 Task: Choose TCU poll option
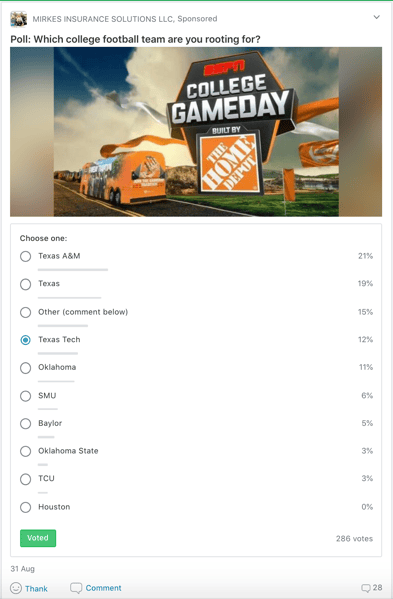coord(26,479)
